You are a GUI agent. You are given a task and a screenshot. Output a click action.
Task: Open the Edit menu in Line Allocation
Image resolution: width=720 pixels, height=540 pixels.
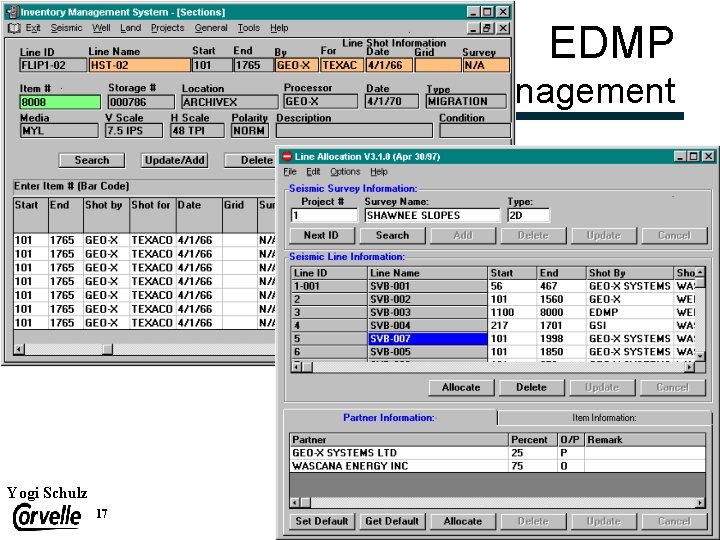(313, 172)
